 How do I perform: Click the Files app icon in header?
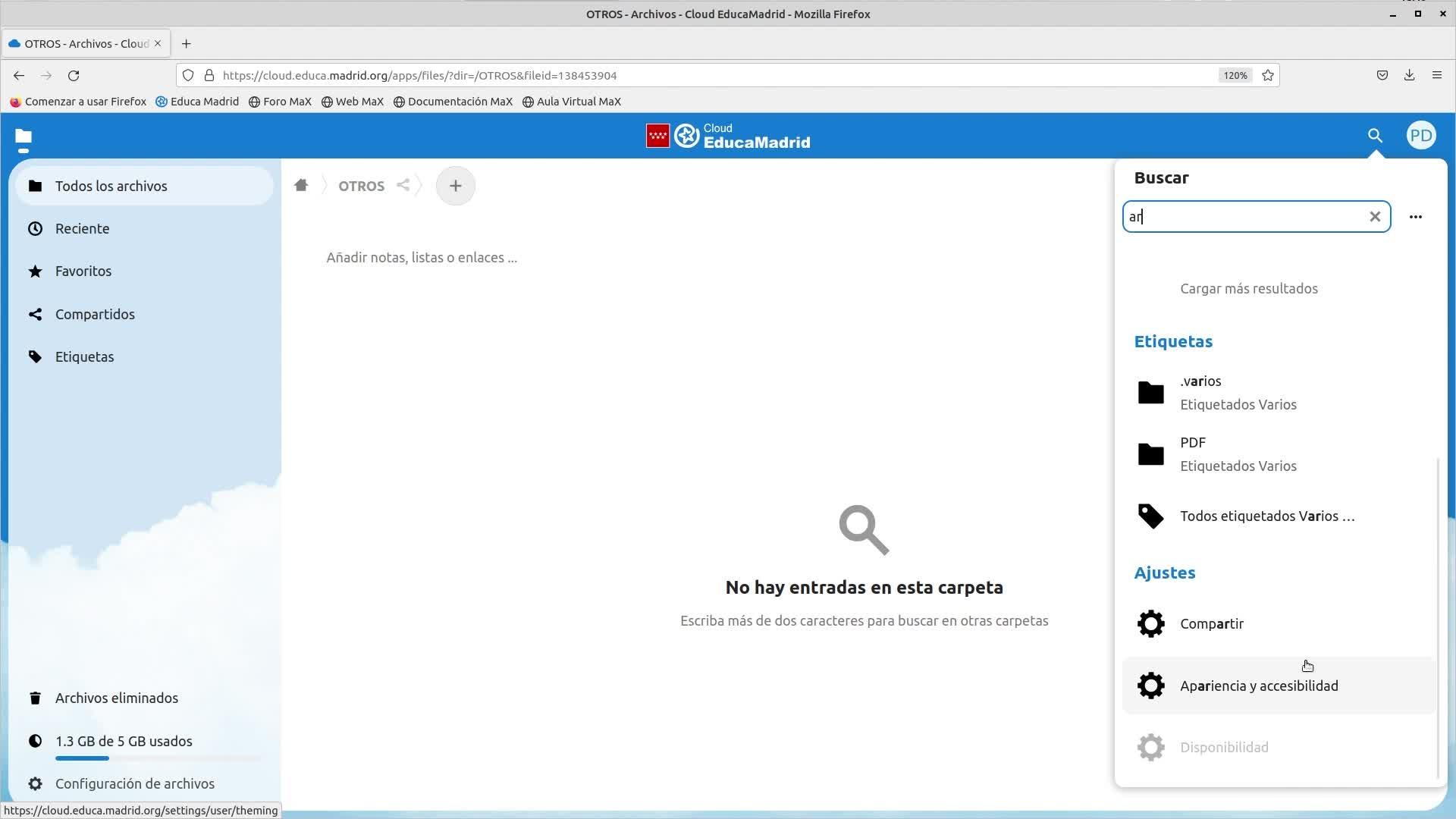(24, 136)
